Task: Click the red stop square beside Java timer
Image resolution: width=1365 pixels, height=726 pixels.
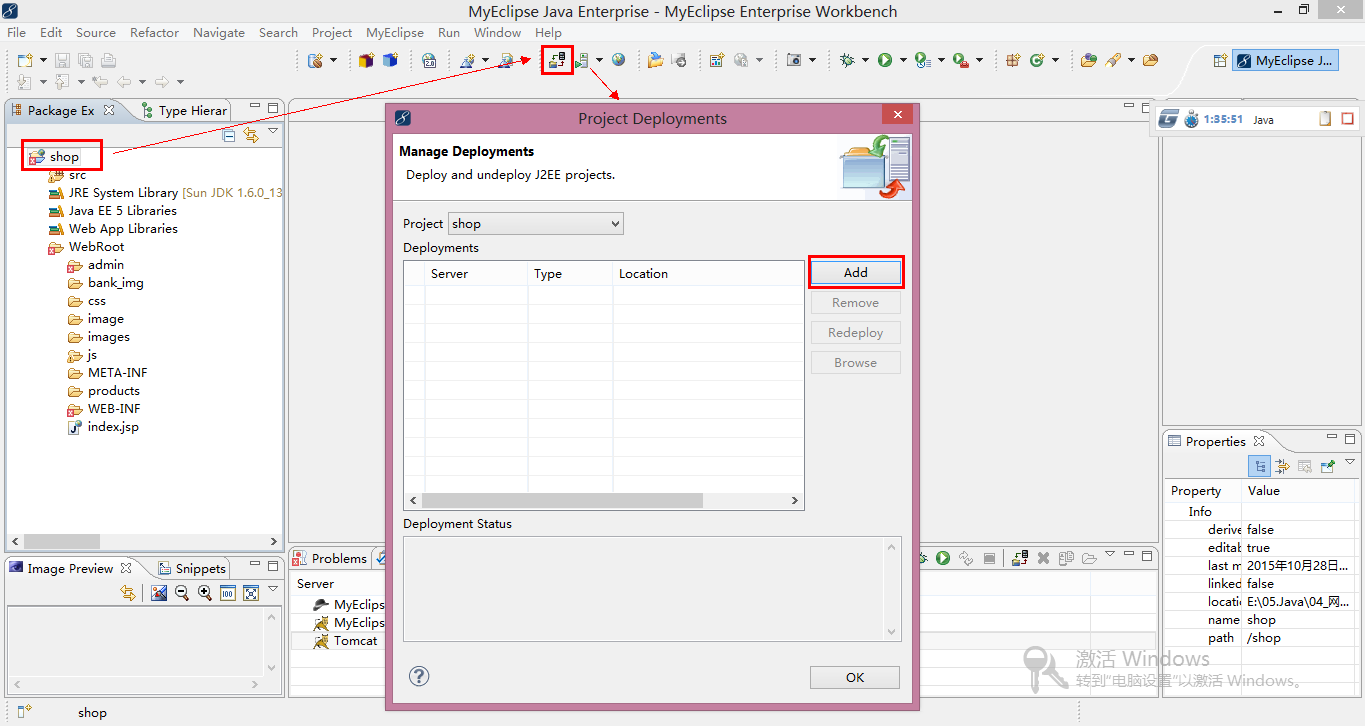Action: coord(1347,119)
